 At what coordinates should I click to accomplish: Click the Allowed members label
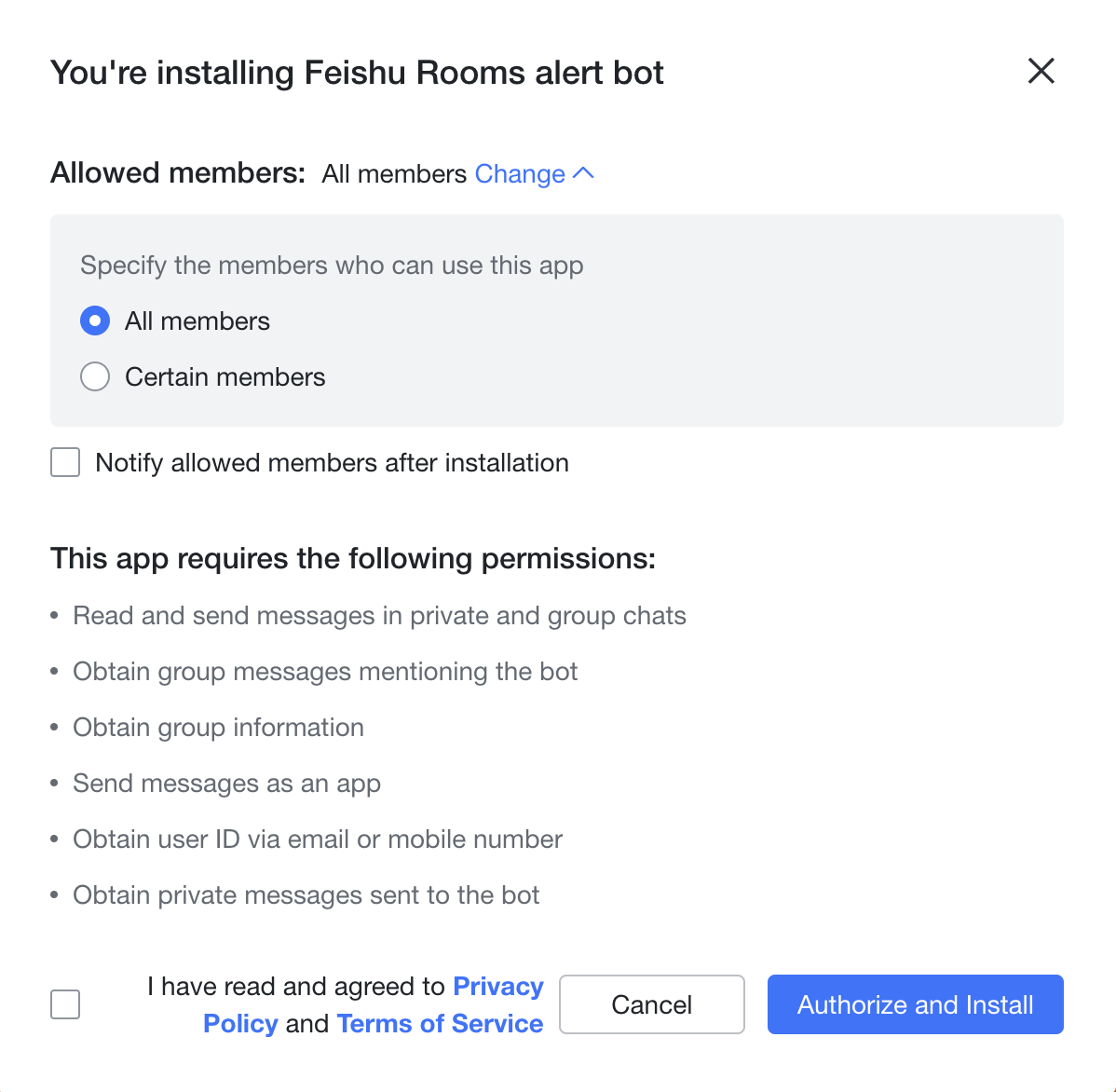[177, 173]
